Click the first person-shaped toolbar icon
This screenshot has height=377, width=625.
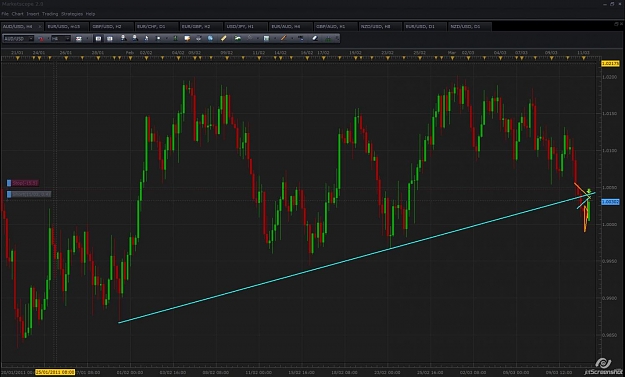124,39
